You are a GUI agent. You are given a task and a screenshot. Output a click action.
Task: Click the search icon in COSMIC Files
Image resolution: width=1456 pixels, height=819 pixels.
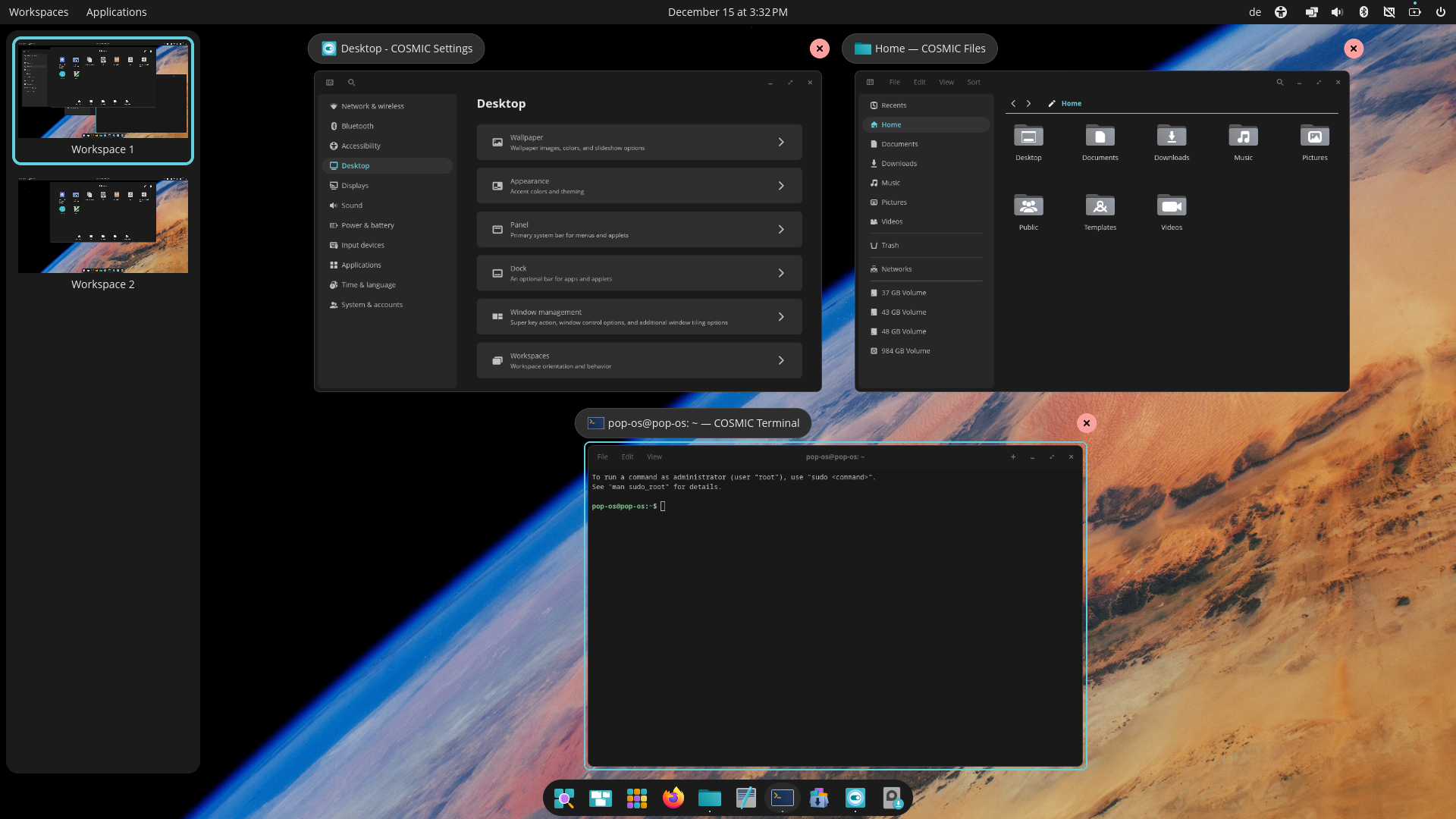coord(1279,82)
